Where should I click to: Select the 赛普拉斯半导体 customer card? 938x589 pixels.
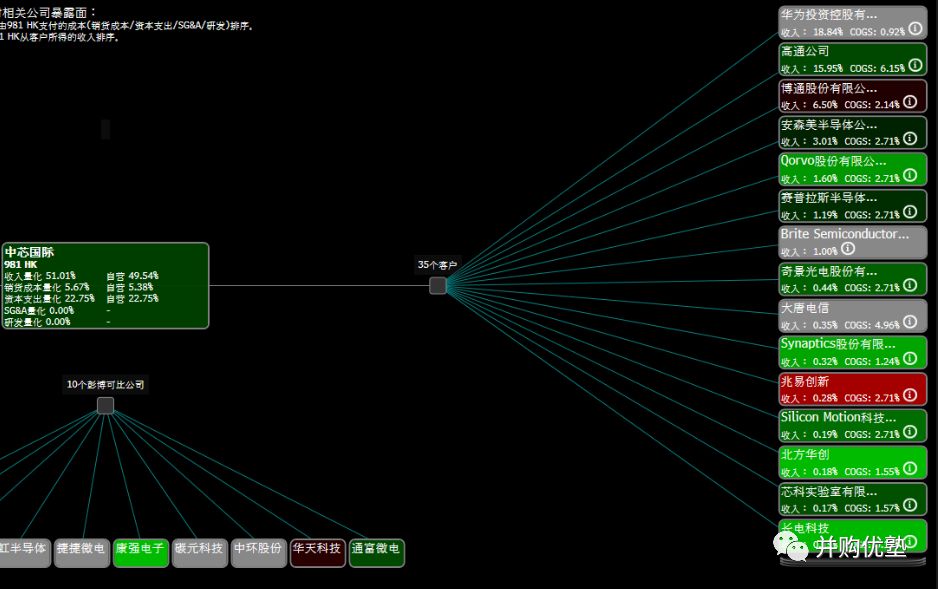point(852,206)
